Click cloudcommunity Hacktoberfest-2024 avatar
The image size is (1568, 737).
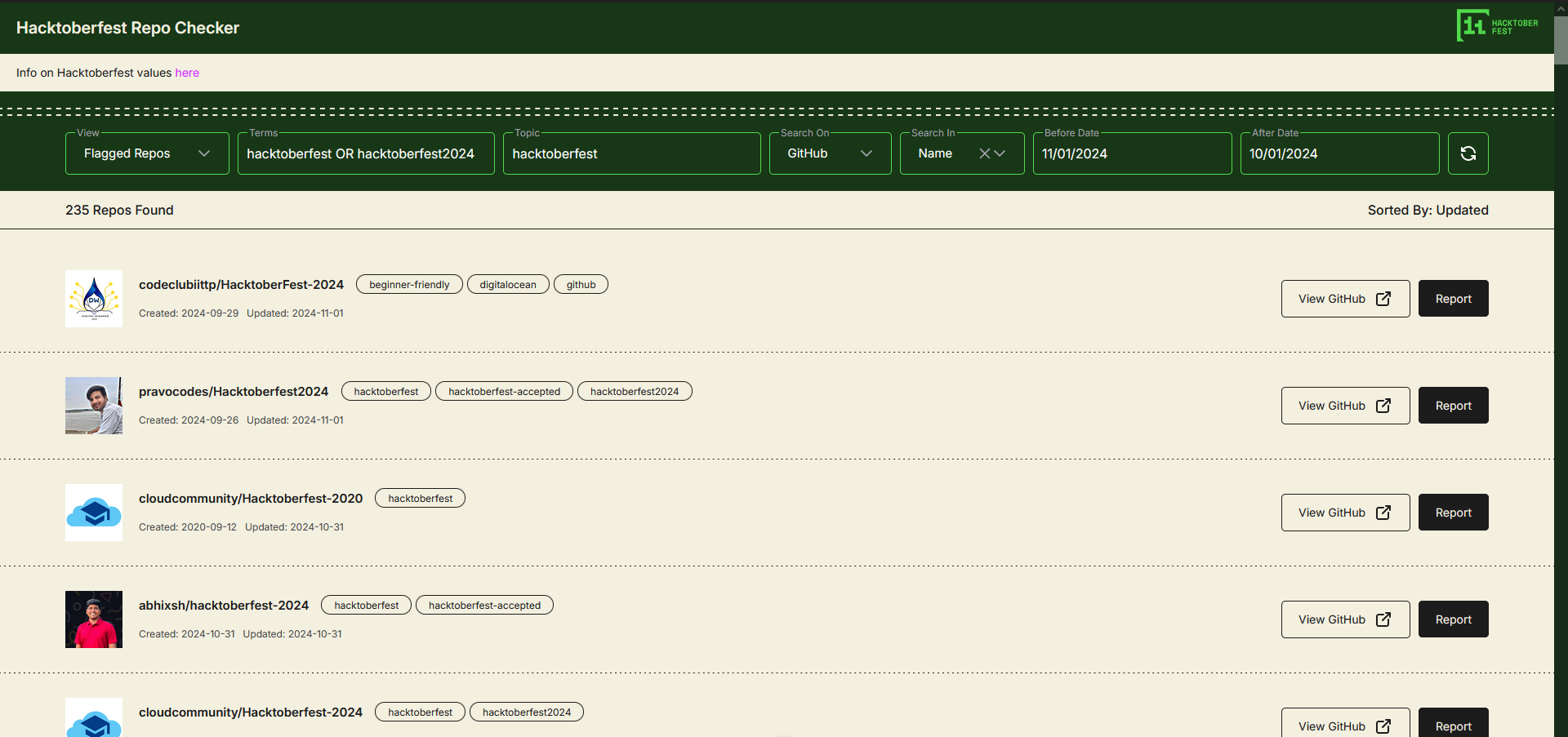[x=94, y=718]
